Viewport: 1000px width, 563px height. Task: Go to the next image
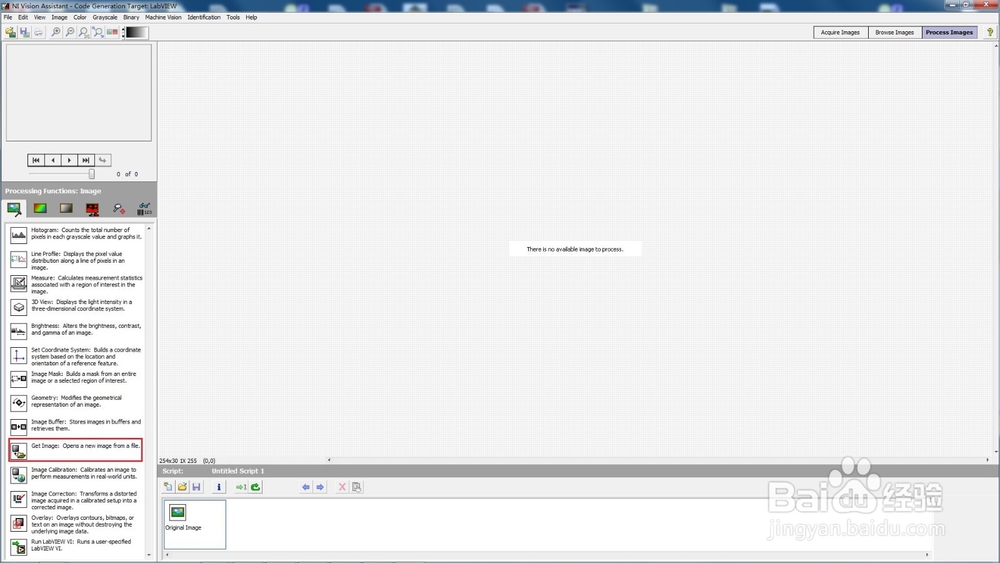click(x=70, y=160)
